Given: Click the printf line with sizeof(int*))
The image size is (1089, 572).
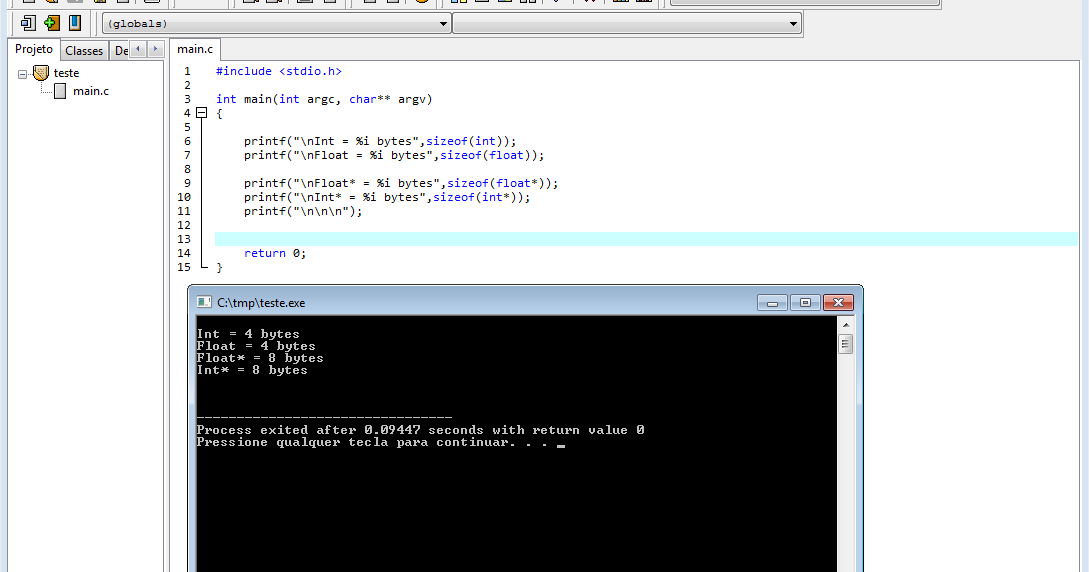Looking at the screenshot, I should pyautogui.click(x=387, y=197).
